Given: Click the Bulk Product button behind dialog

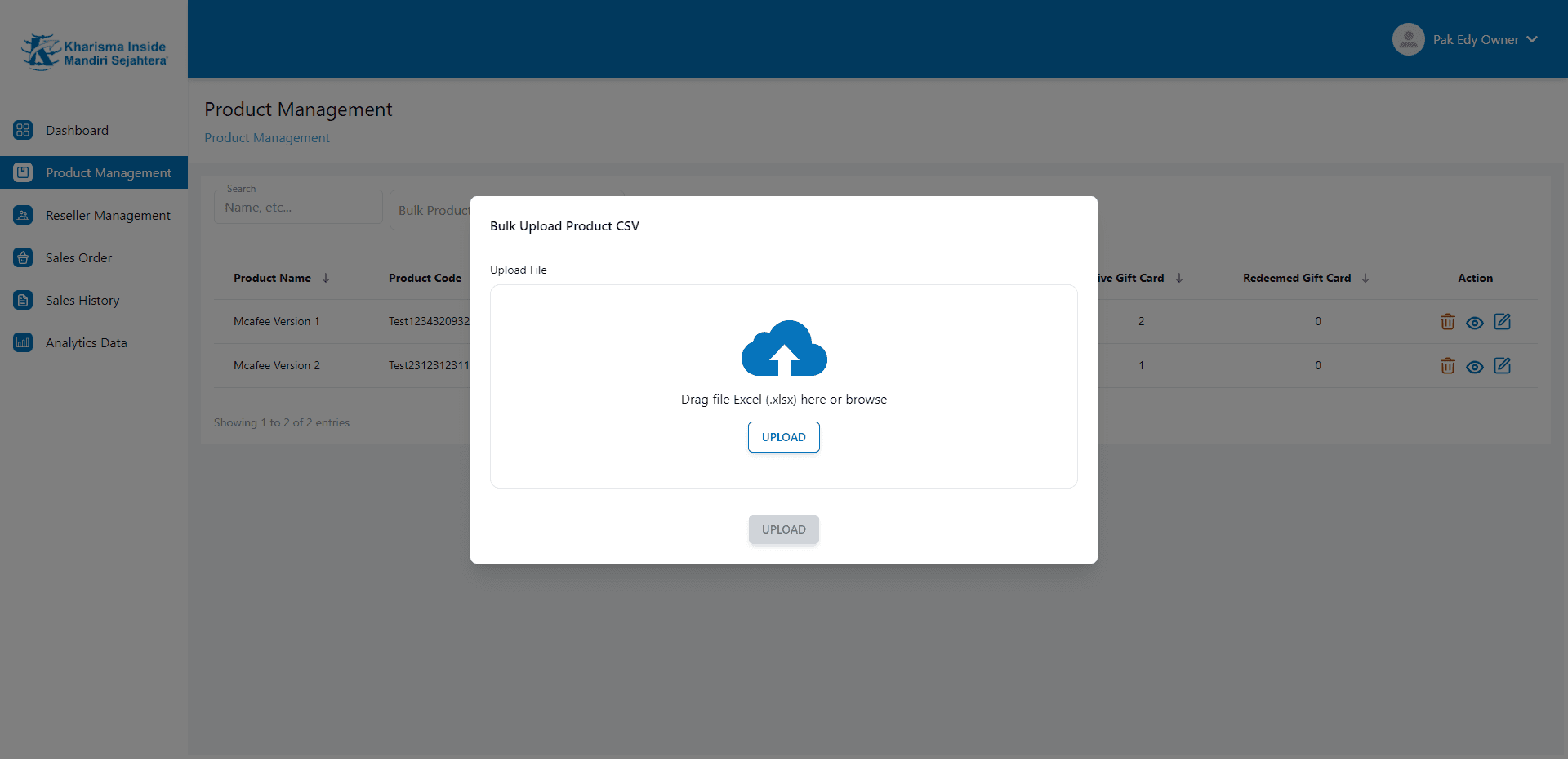Looking at the screenshot, I should [430, 210].
